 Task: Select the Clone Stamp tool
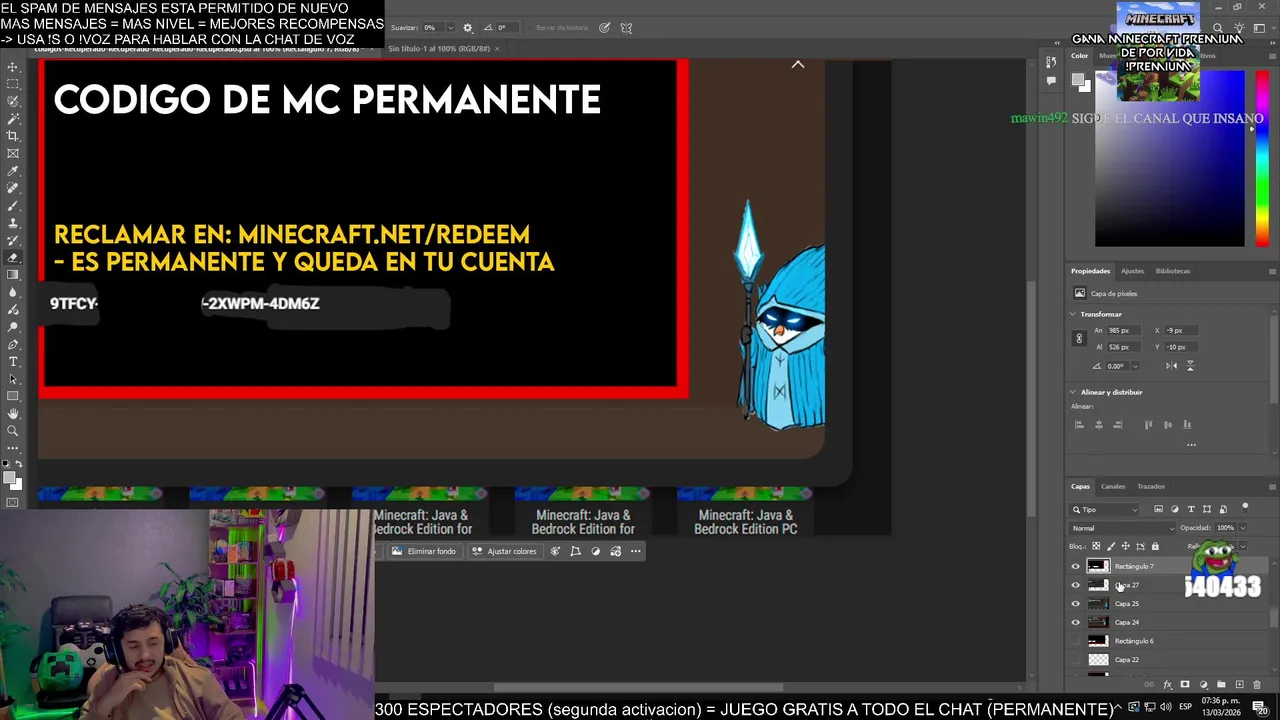pos(13,223)
